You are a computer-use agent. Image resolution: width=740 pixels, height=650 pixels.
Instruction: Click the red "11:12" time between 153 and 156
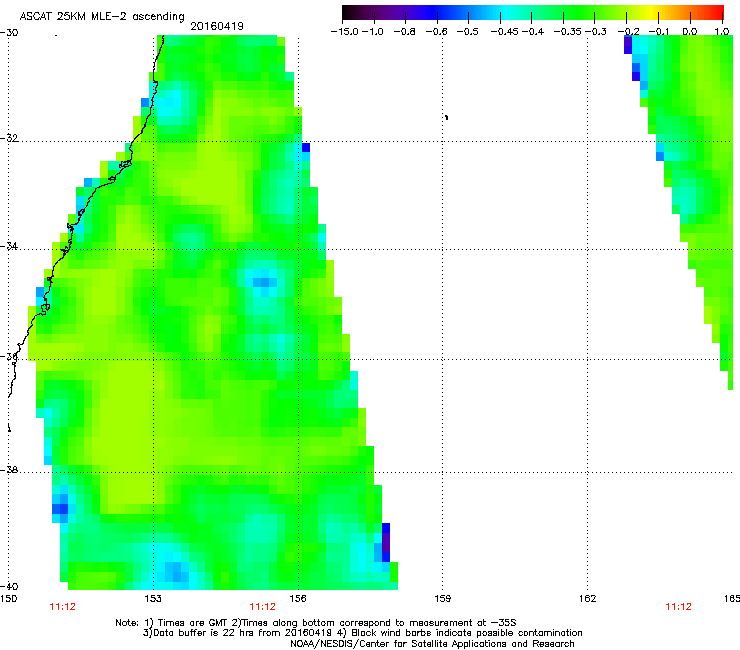coord(262,607)
